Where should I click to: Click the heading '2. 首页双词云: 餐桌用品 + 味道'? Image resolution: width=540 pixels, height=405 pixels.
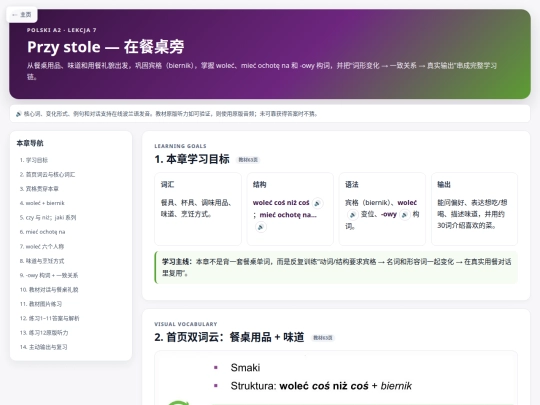(x=229, y=337)
